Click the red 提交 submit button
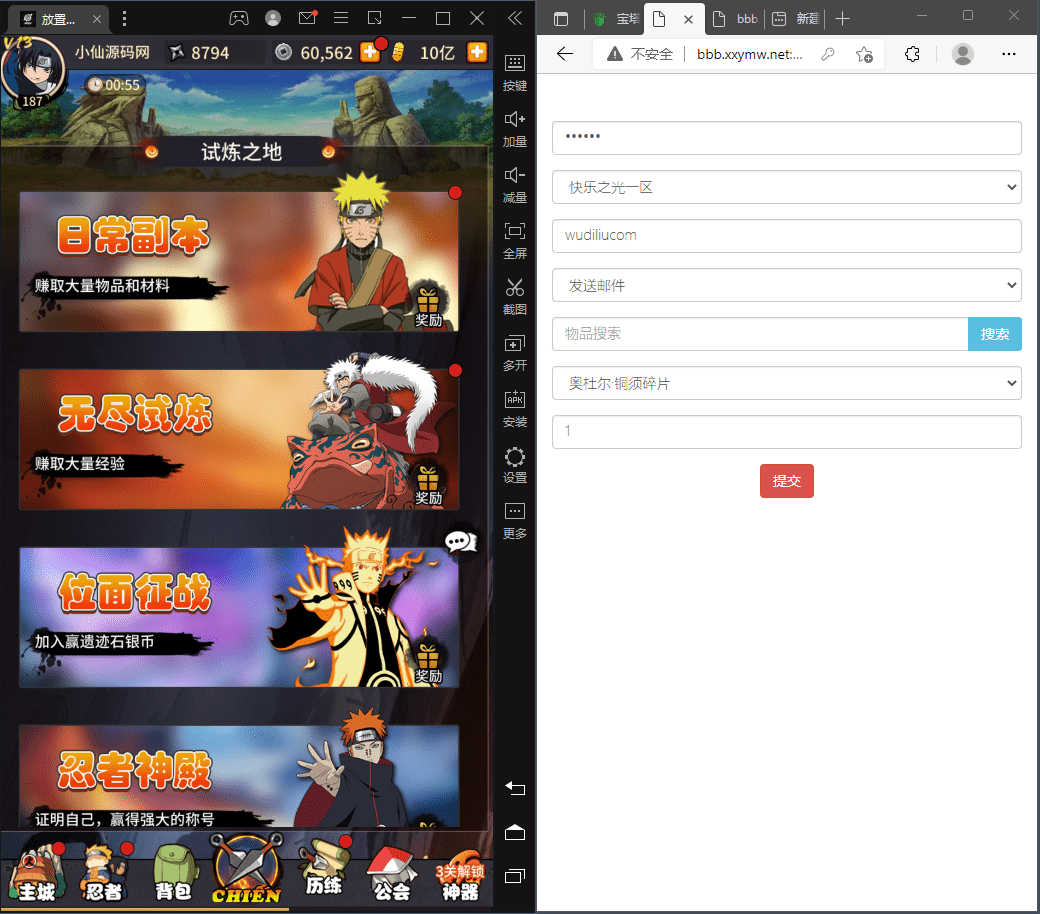 (x=787, y=481)
